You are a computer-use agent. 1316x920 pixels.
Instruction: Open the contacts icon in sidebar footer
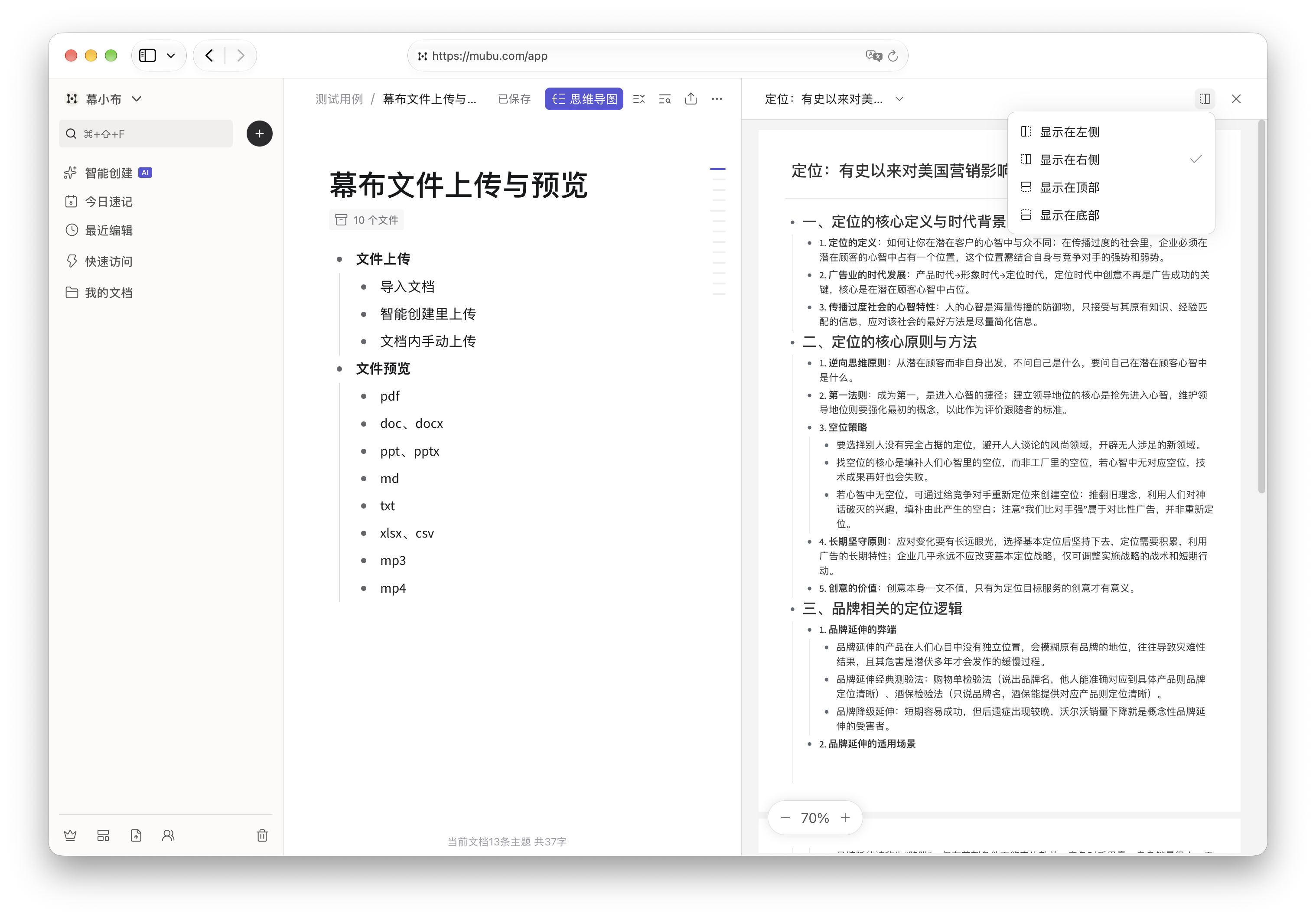[x=168, y=835]
